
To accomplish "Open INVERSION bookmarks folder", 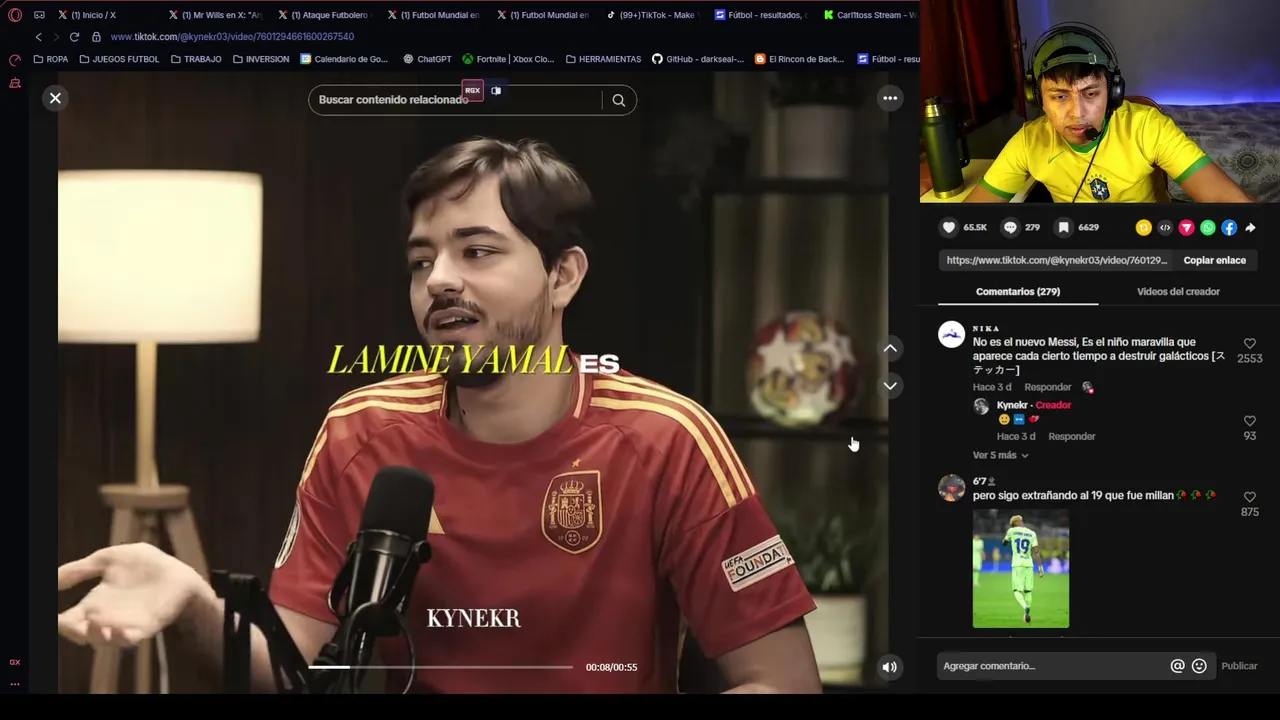I will (x=260, y=59).
